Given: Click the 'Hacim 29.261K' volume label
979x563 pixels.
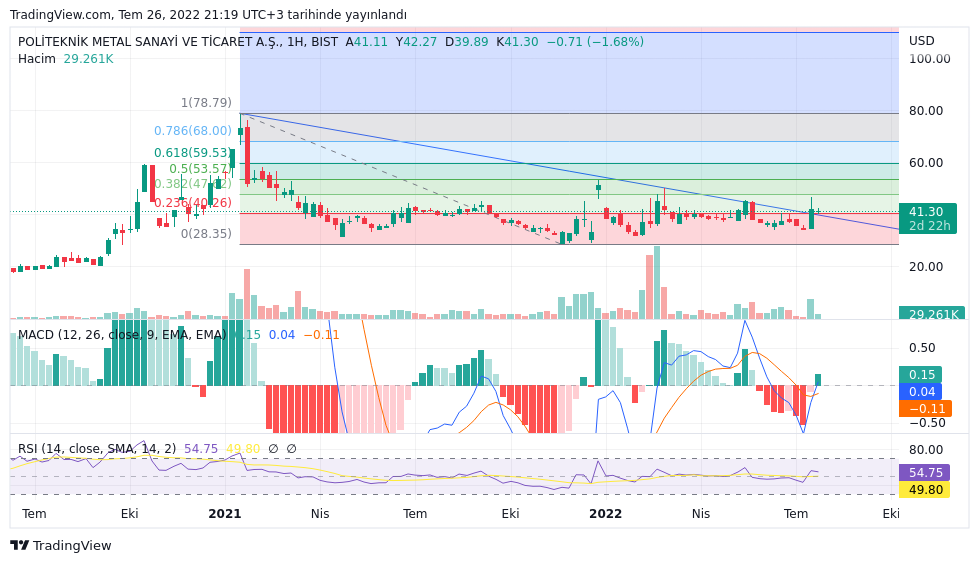Looking at the screenshot, I should point(66,59).
